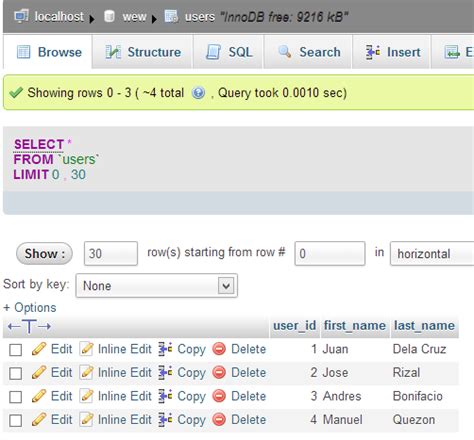This screenshot has width=474, height=440.
Task: Click the Inline Edit icon for Jose row
Action: (x=86, y=372)
